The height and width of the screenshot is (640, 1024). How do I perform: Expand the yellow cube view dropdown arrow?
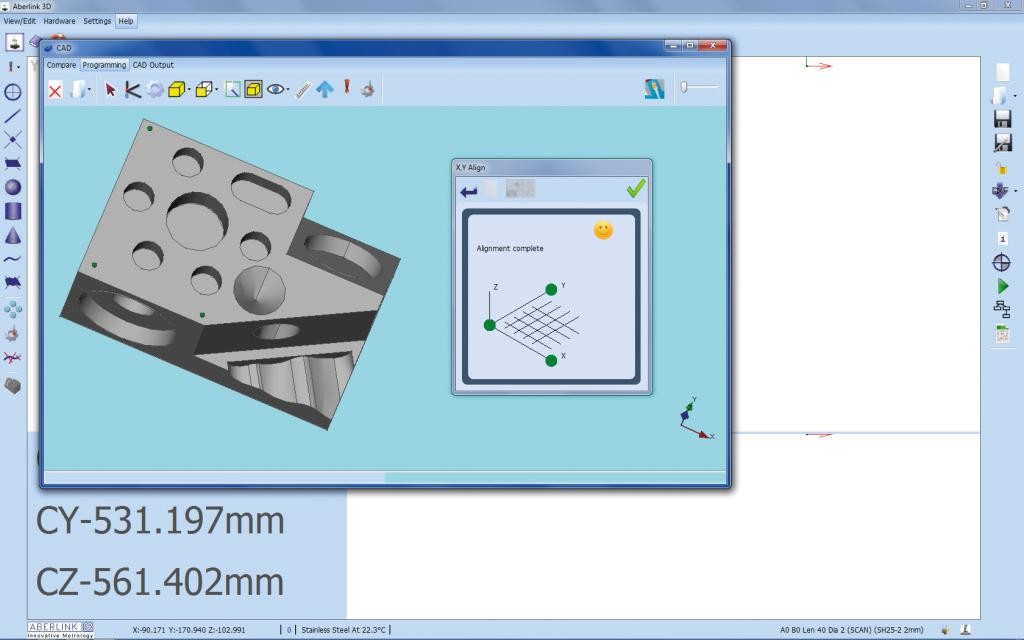190,90
